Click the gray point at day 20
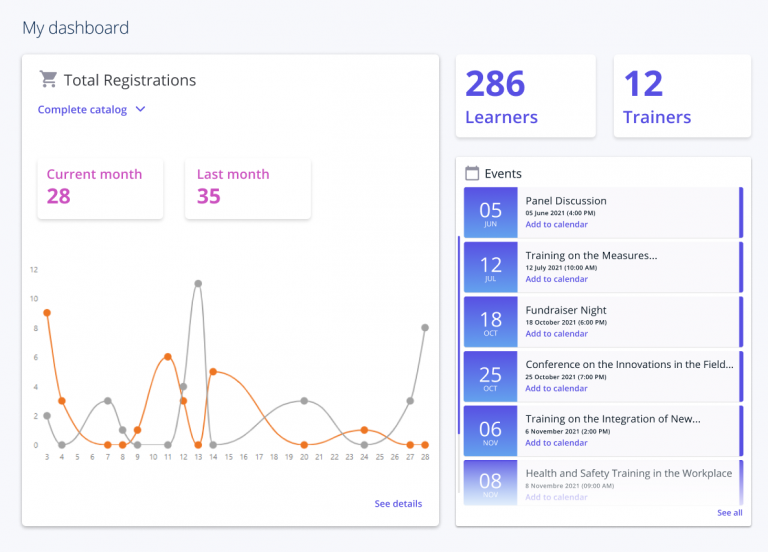This screenshot has height=552, width=768. click(x=304, y=401)
